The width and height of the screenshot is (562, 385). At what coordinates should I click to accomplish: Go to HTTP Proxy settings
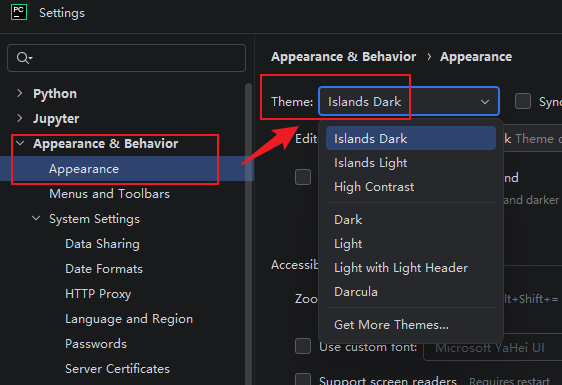[98, 294]
